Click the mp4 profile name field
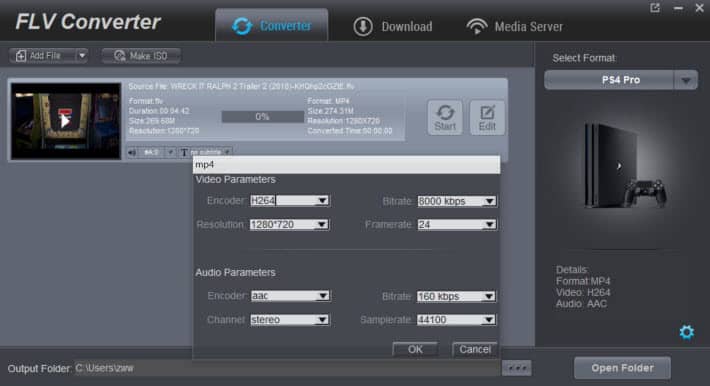 [x=346, y=165]
